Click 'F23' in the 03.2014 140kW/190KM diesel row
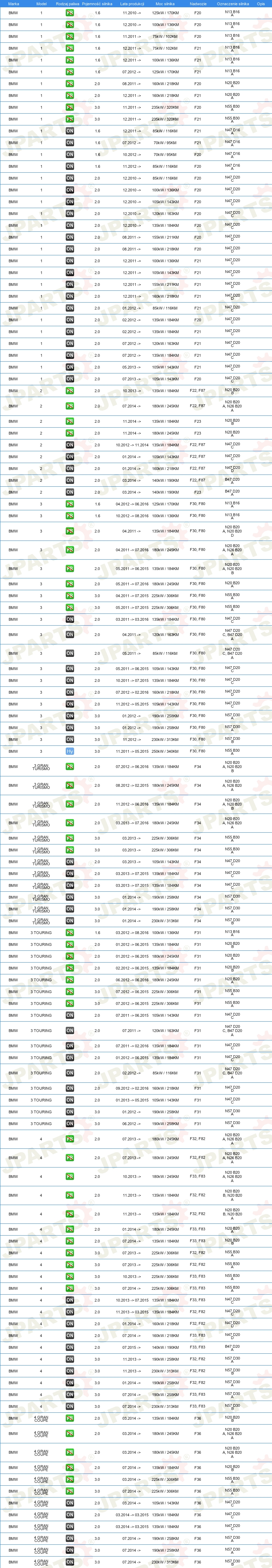Screen dimensions: 272x1568 tap(198, 493)
